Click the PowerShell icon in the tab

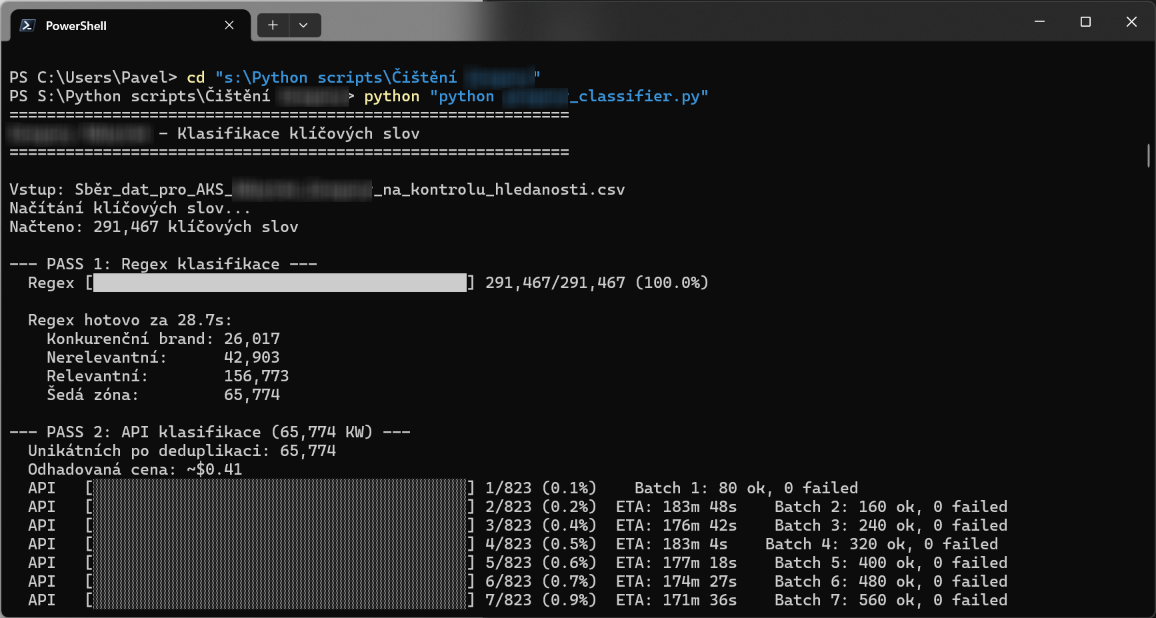tap(29, 25)
